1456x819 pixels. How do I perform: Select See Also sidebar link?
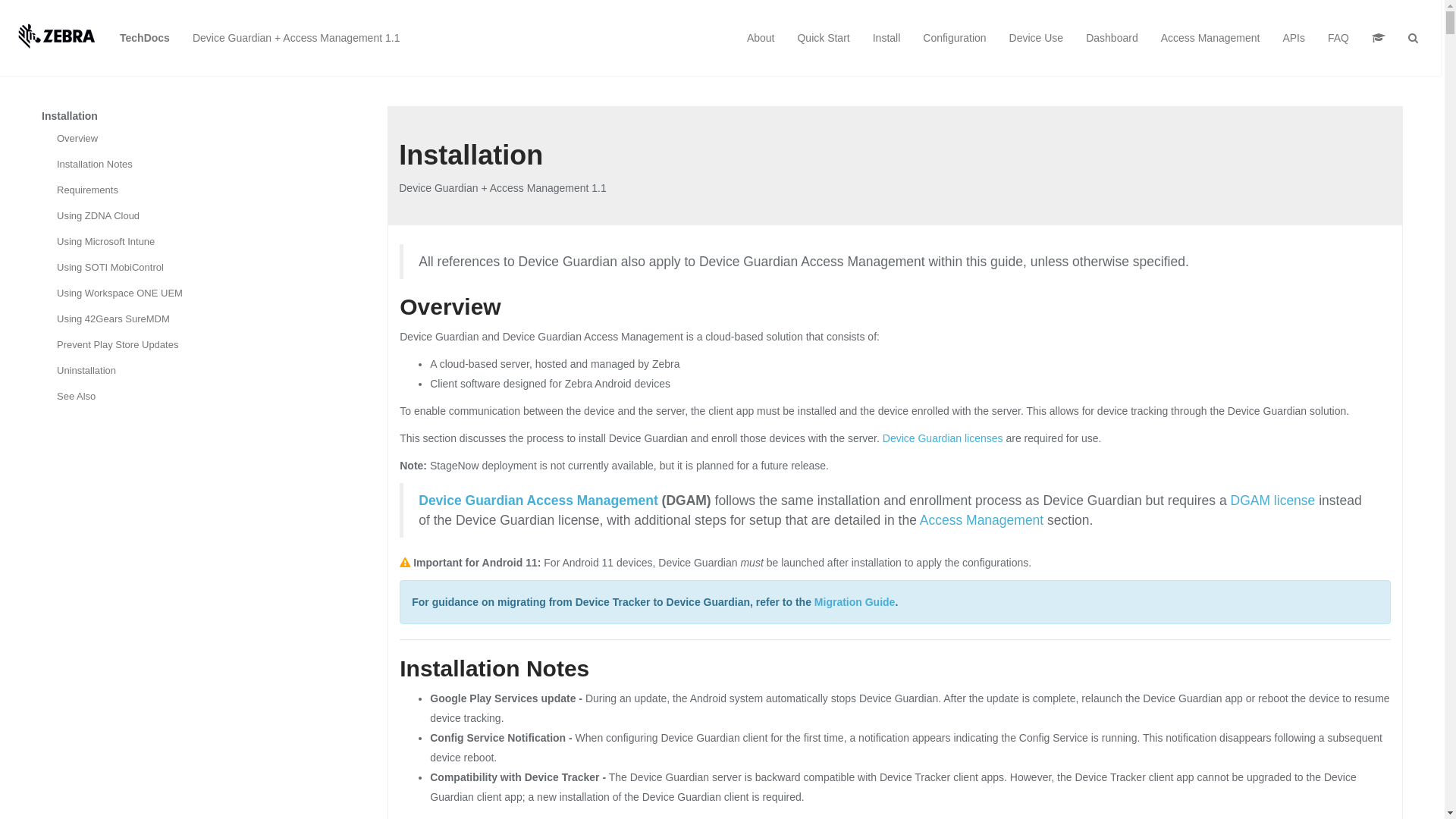76,397
